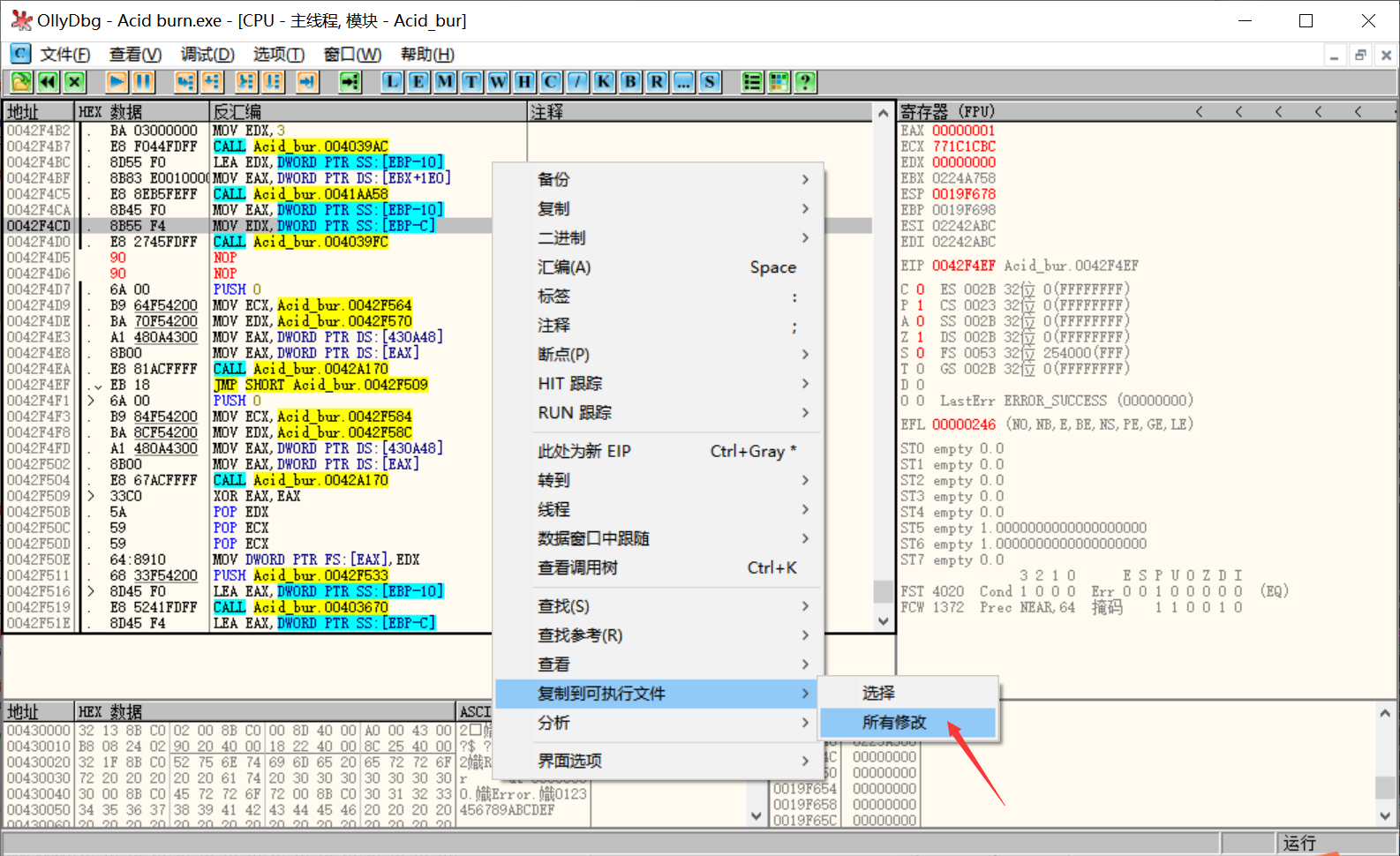Image resolution: width=1400 pixels, height=856 pixels.
Task: Open the Windows W button
Action: point(498,82)
